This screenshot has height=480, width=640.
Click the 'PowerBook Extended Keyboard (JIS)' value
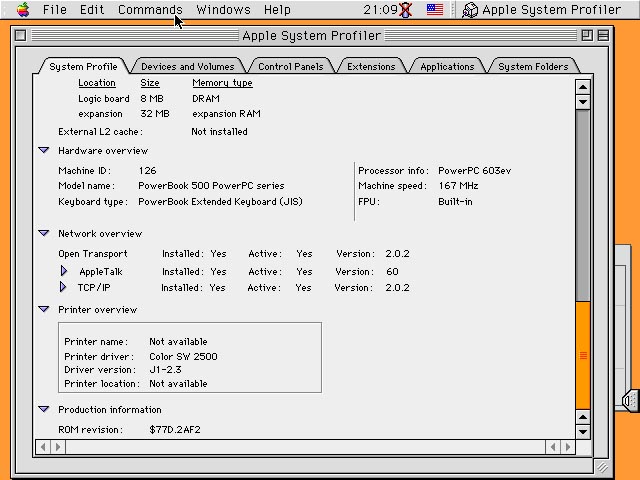[x=220, y=202]
